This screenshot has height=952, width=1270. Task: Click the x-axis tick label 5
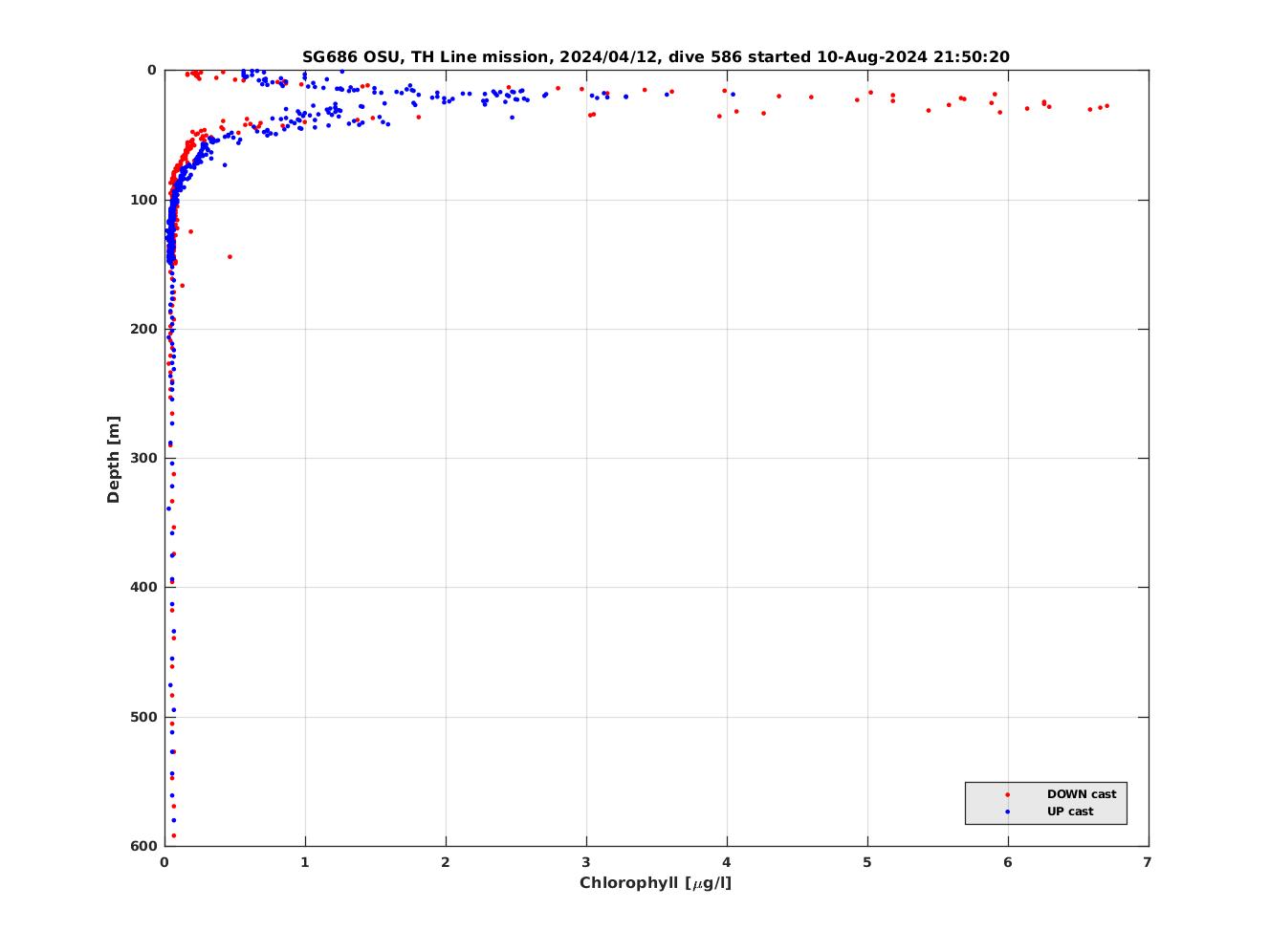pos(867,862)
